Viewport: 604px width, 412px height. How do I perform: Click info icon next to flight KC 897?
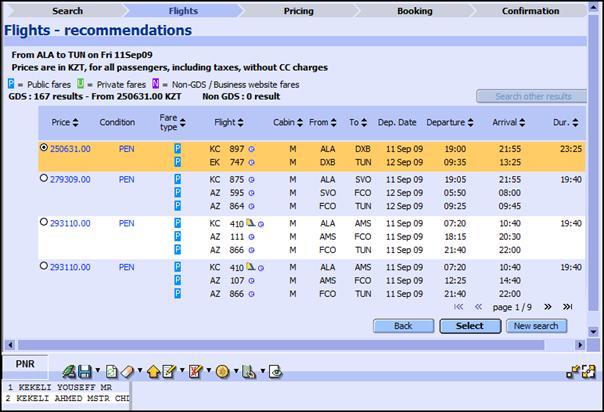(x=251, y=148)
